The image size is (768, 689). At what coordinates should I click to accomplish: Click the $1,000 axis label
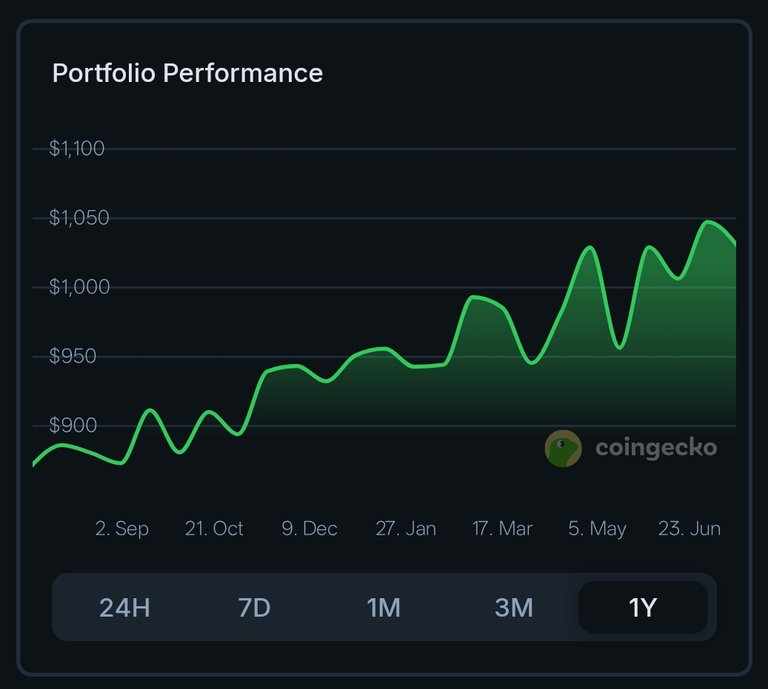click(x=79, y=287)
